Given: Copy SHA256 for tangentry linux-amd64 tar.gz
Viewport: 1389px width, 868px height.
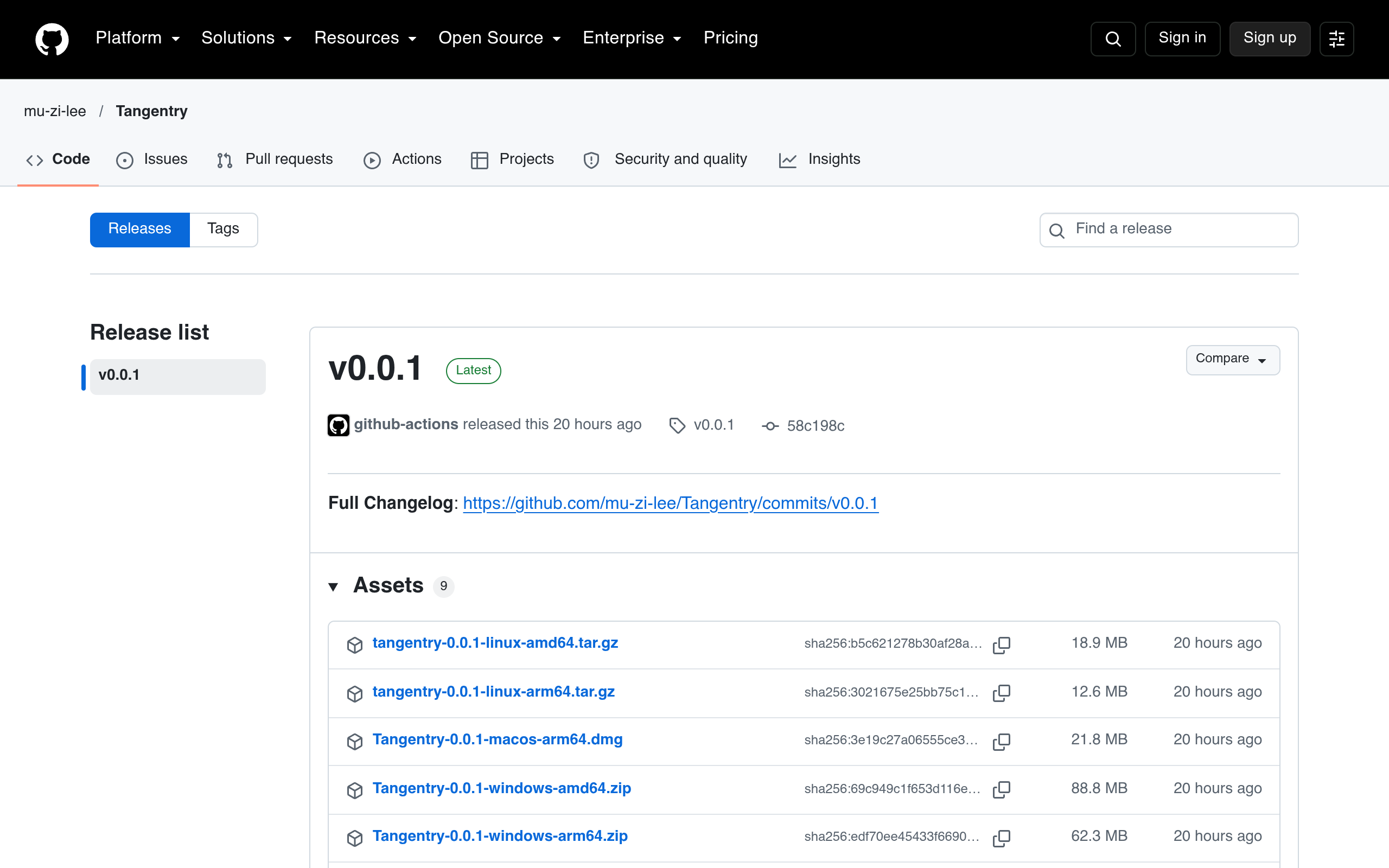Looking at the screenshot, I should coord(1002,644).
